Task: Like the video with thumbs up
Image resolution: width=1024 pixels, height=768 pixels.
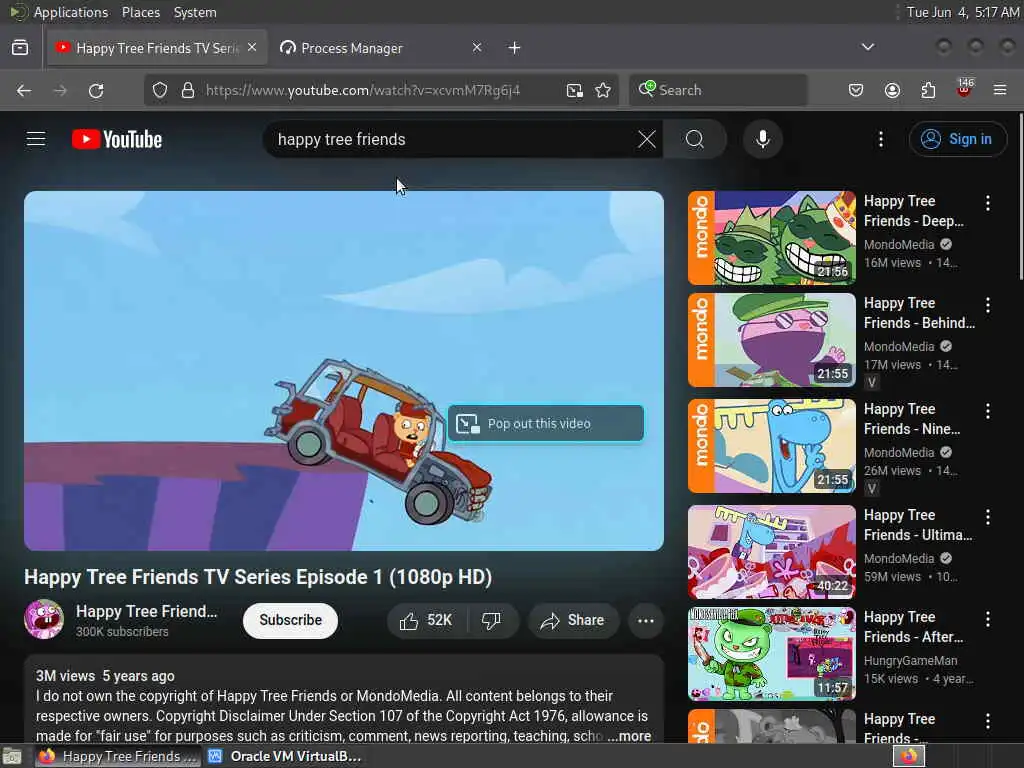Action: (x=428, y=620)
